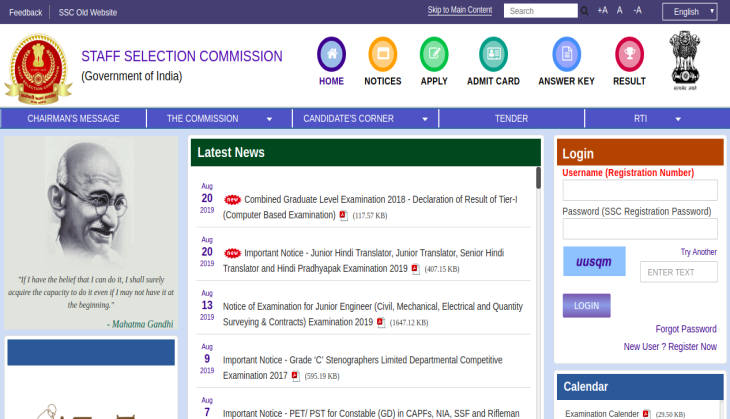Open the RESULT trophy icon
The height and width of the screenshot is (419, 730).
(x=629, y=54)
